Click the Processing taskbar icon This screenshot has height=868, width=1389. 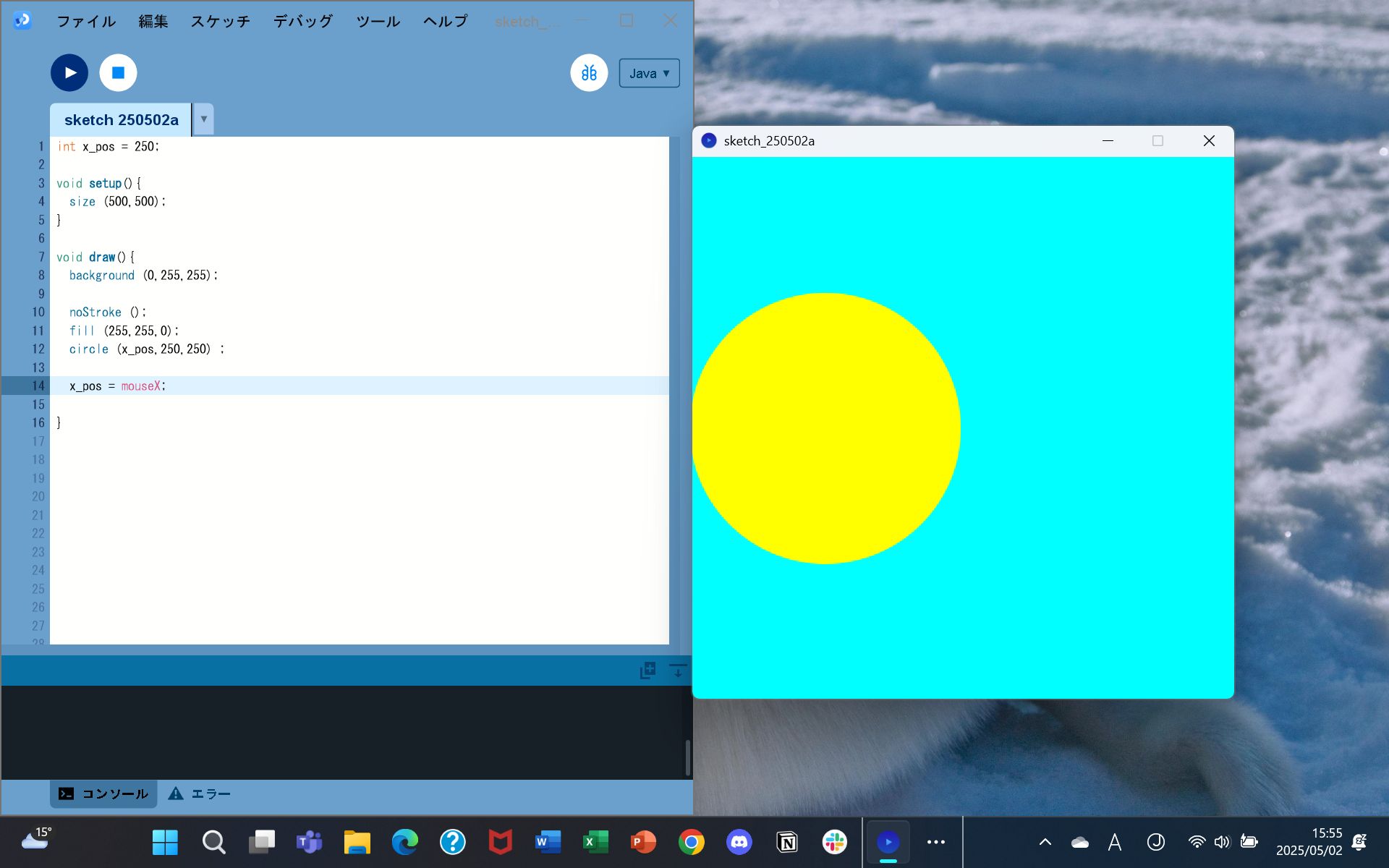click(888, 842)
